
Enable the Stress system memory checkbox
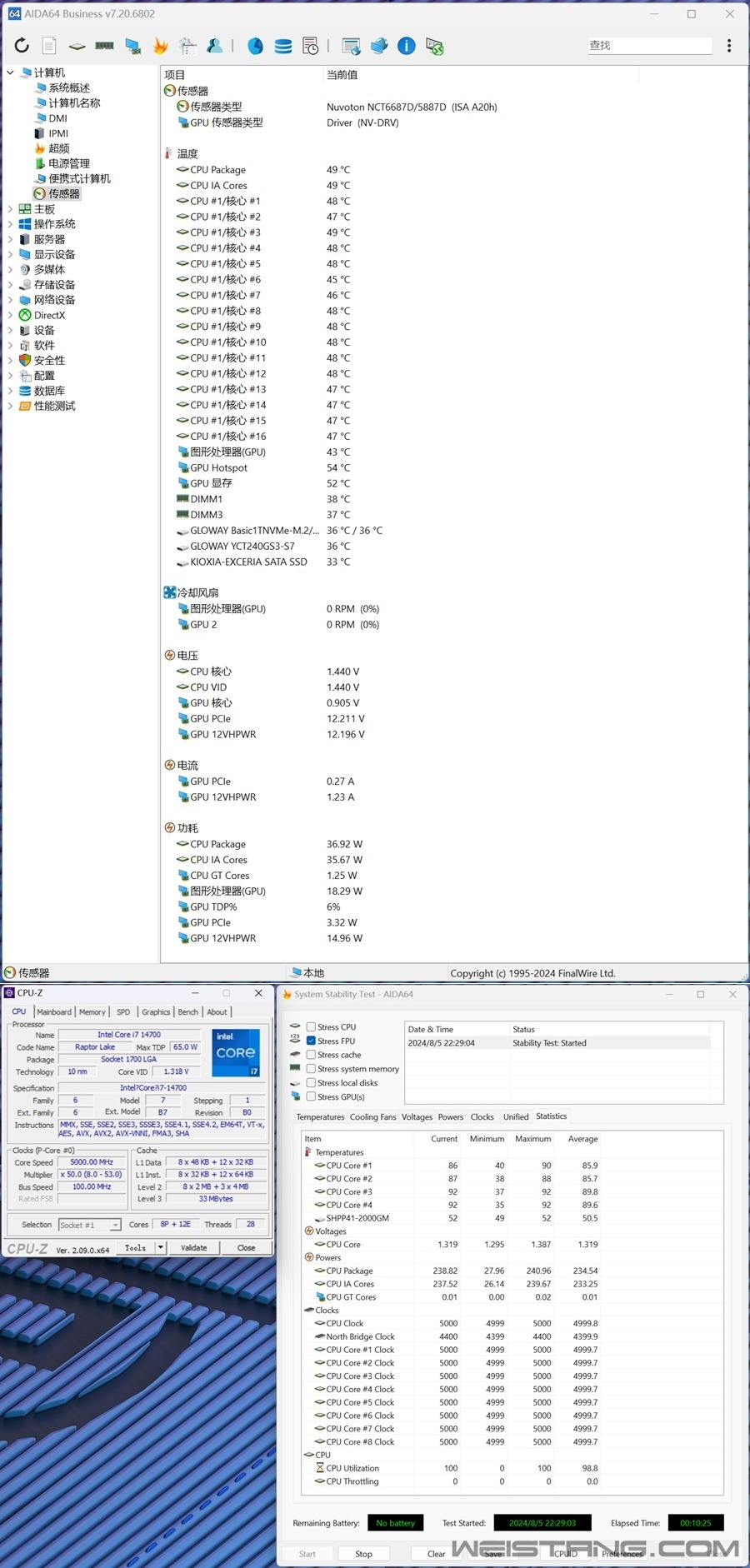(311, 1069)
